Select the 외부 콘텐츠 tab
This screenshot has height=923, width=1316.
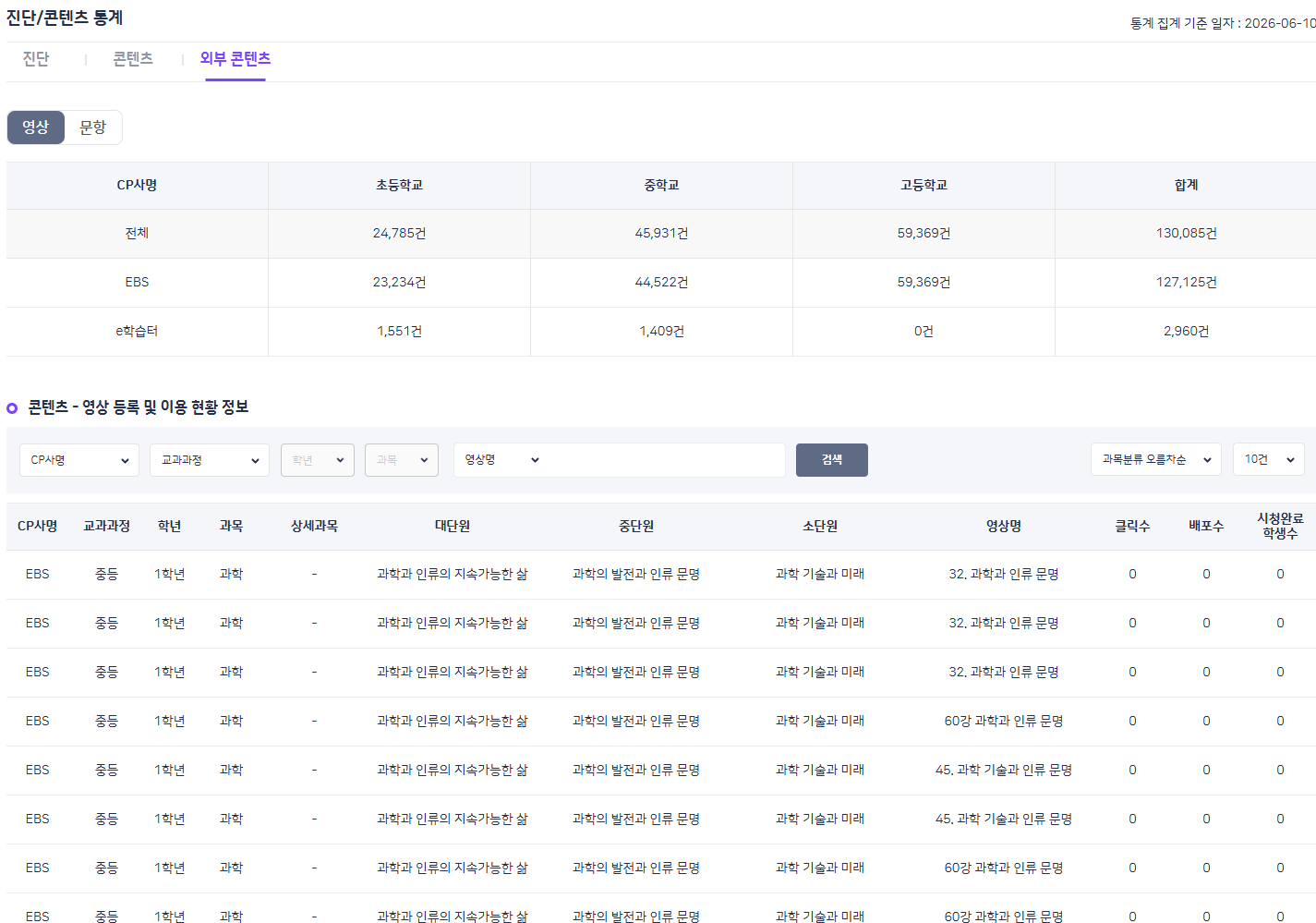tap(235, 59)
